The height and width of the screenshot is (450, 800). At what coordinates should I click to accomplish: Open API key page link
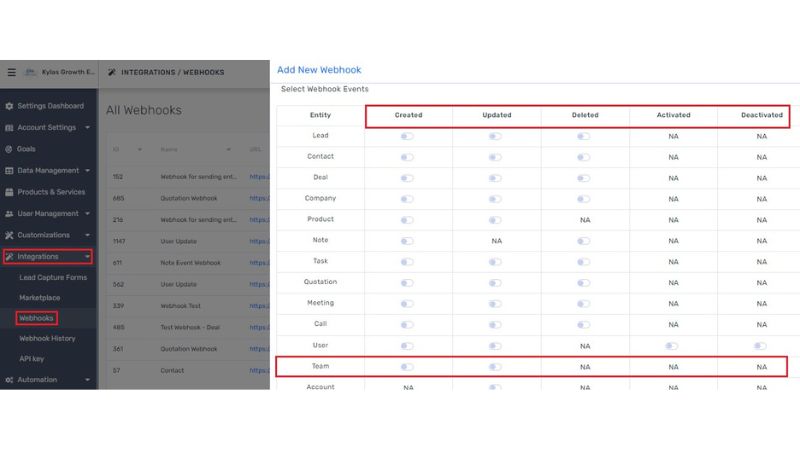[x=33, y=359]
